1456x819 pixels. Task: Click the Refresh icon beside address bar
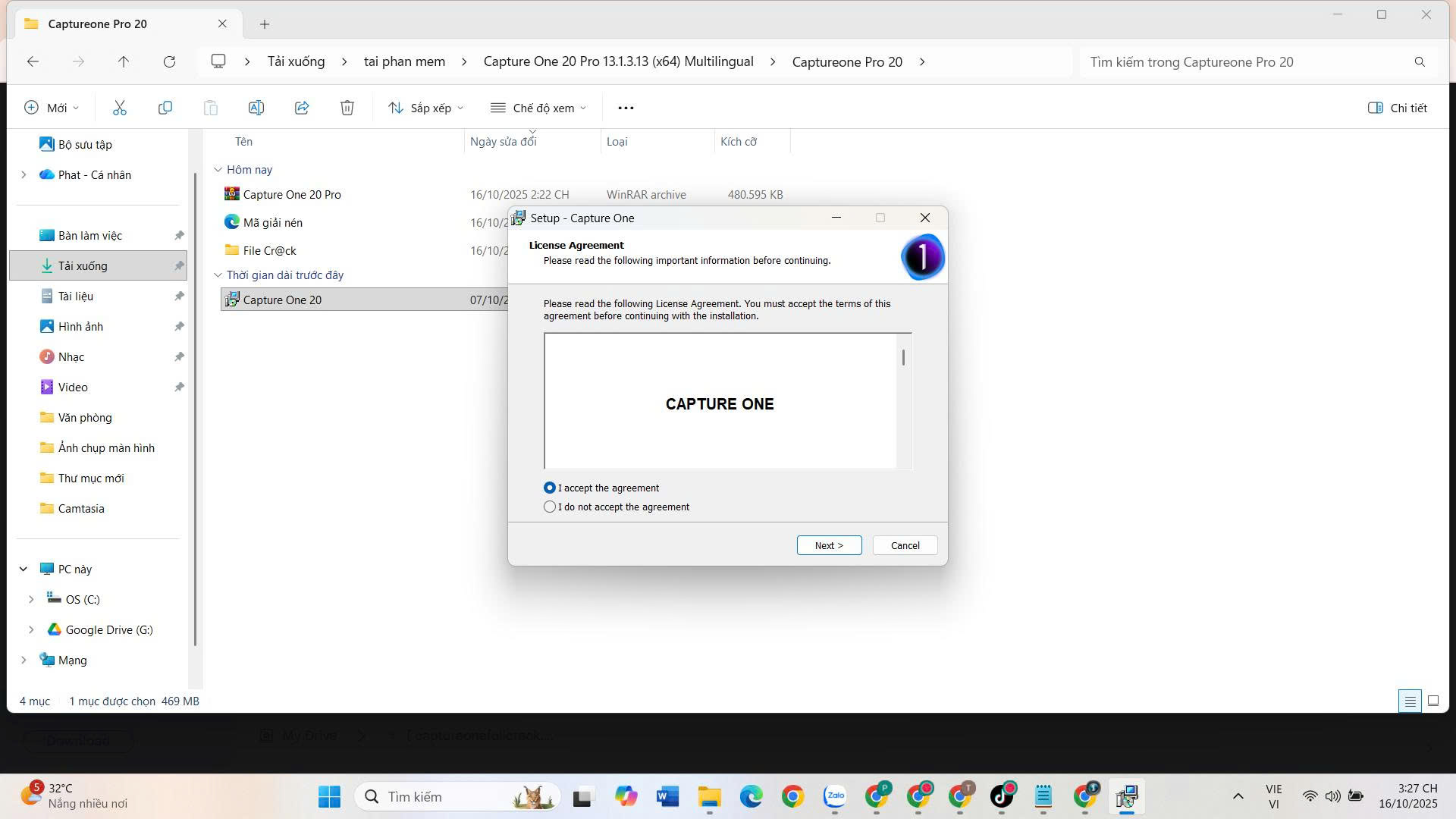169,61
